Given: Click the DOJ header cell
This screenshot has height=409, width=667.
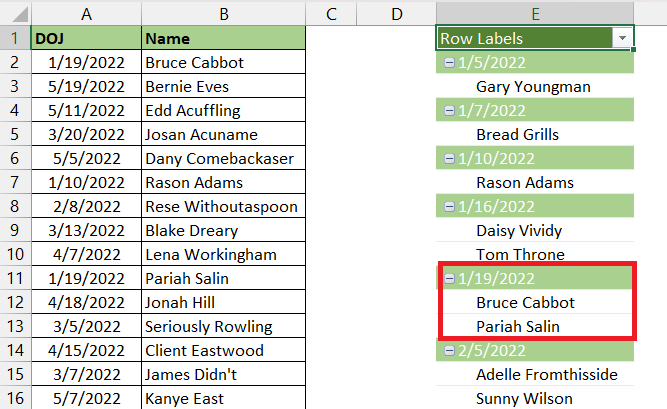Looking at the screenshot, I should [x=86, y=38].
